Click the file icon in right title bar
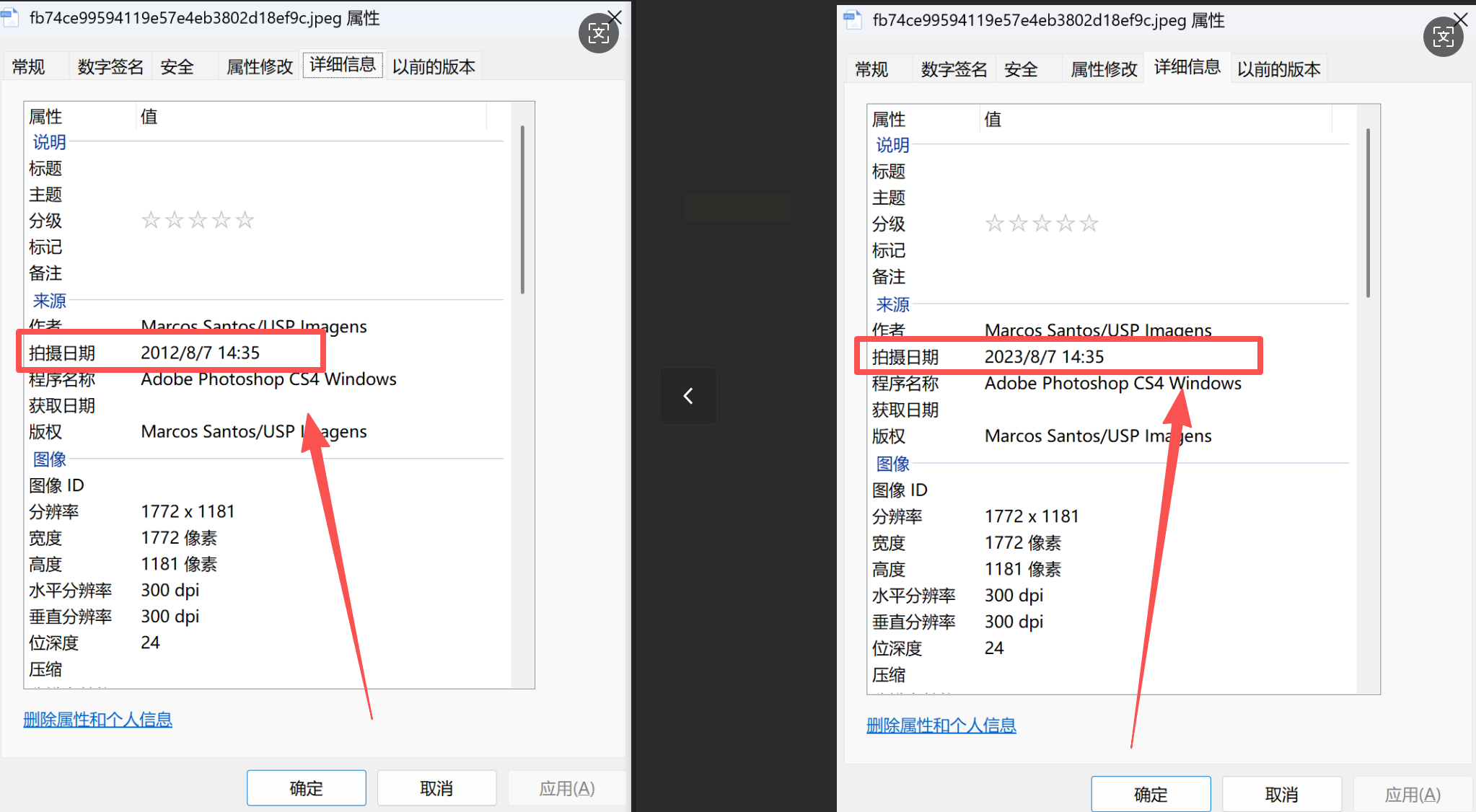This screenshot has width=1476, height=812. click(x=853, y=20)
